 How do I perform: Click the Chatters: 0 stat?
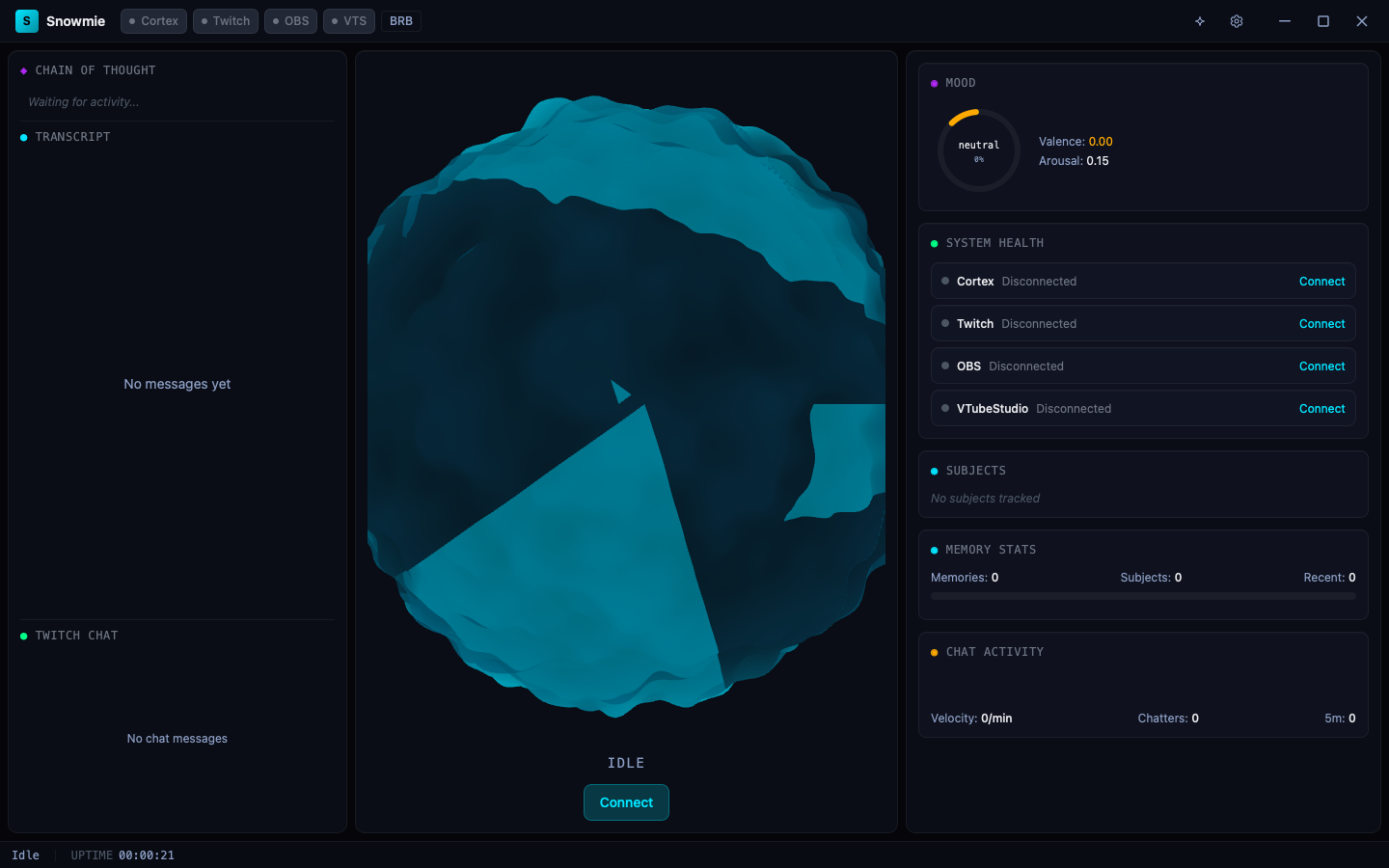[1168, 719]
